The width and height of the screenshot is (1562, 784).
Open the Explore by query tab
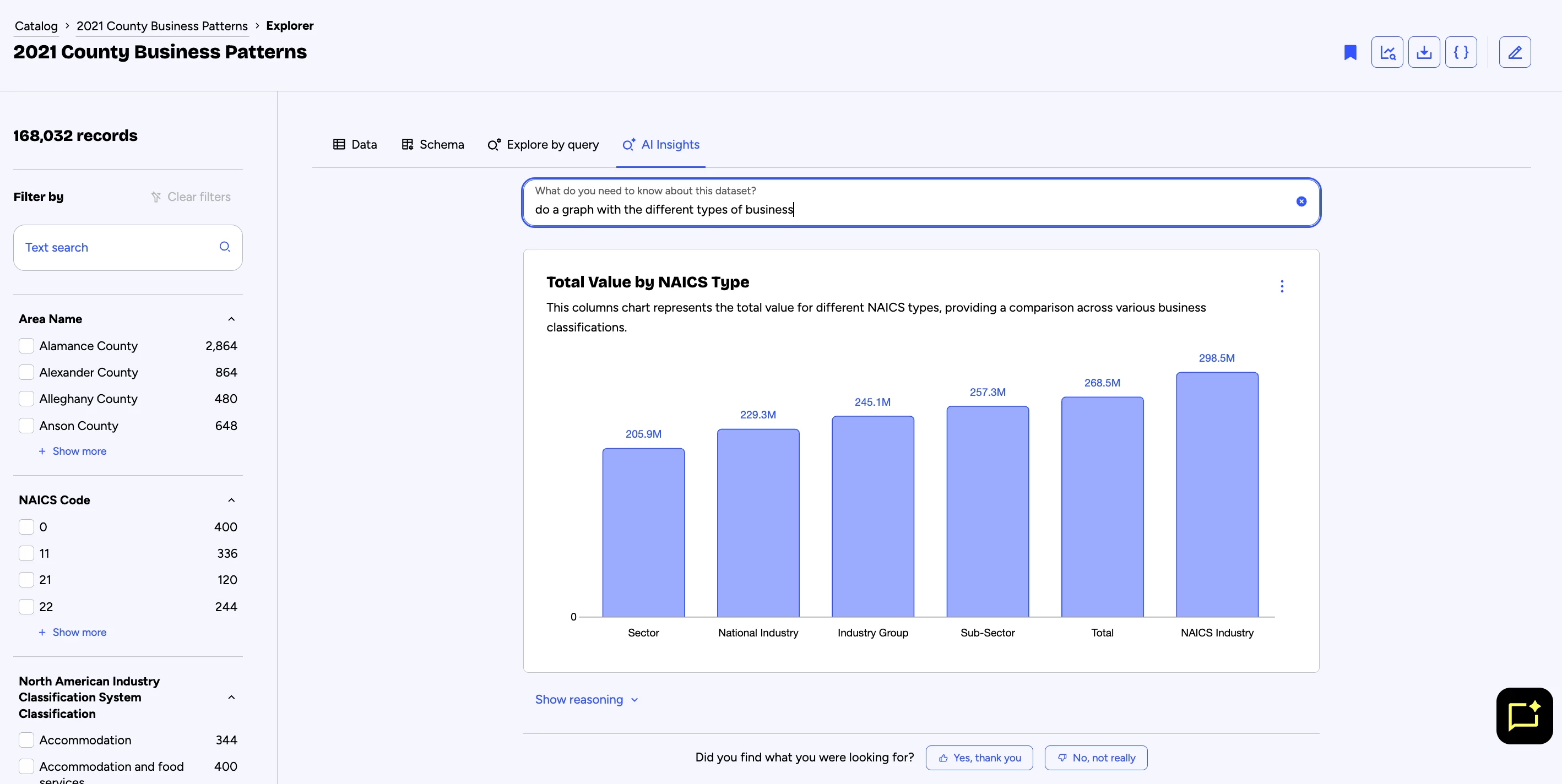[x=543, y=144]
